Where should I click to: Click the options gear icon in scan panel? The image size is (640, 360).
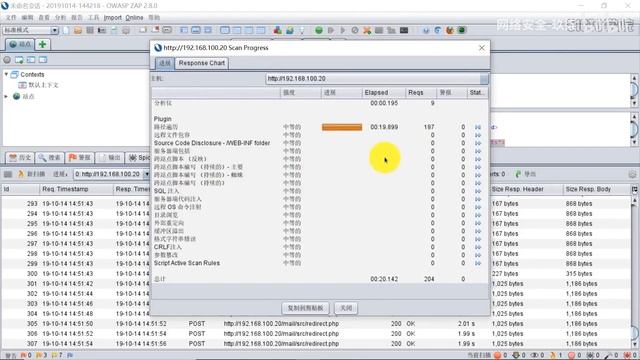point(632,174)
